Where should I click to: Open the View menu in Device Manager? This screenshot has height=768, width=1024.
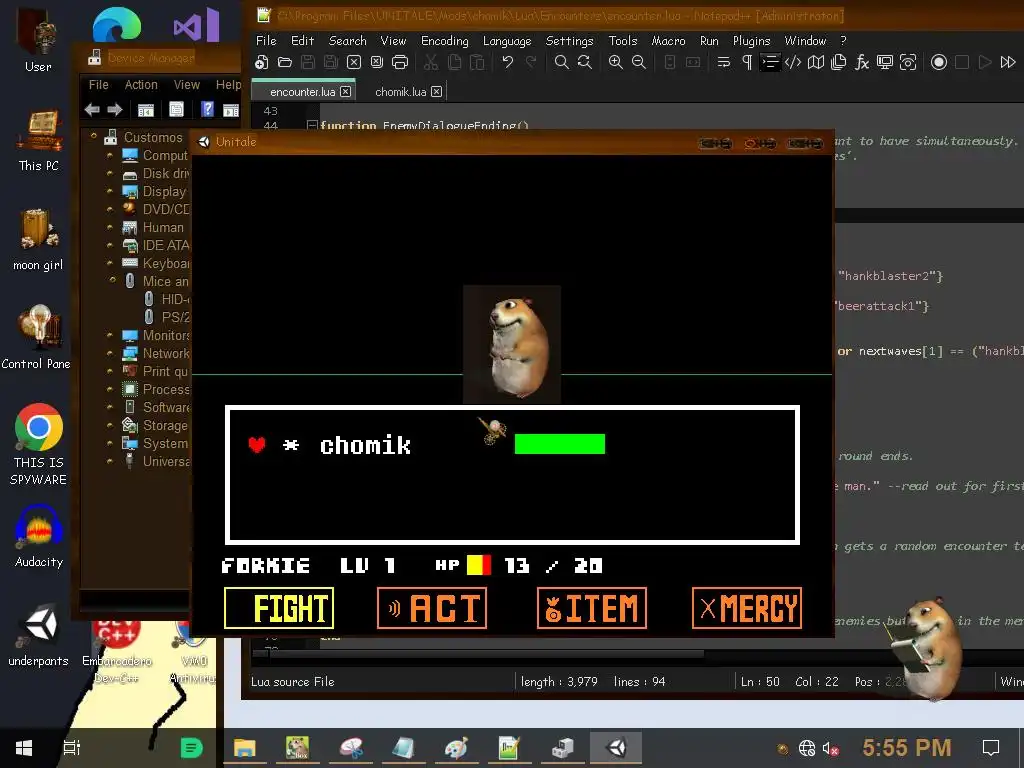(186, 85)
